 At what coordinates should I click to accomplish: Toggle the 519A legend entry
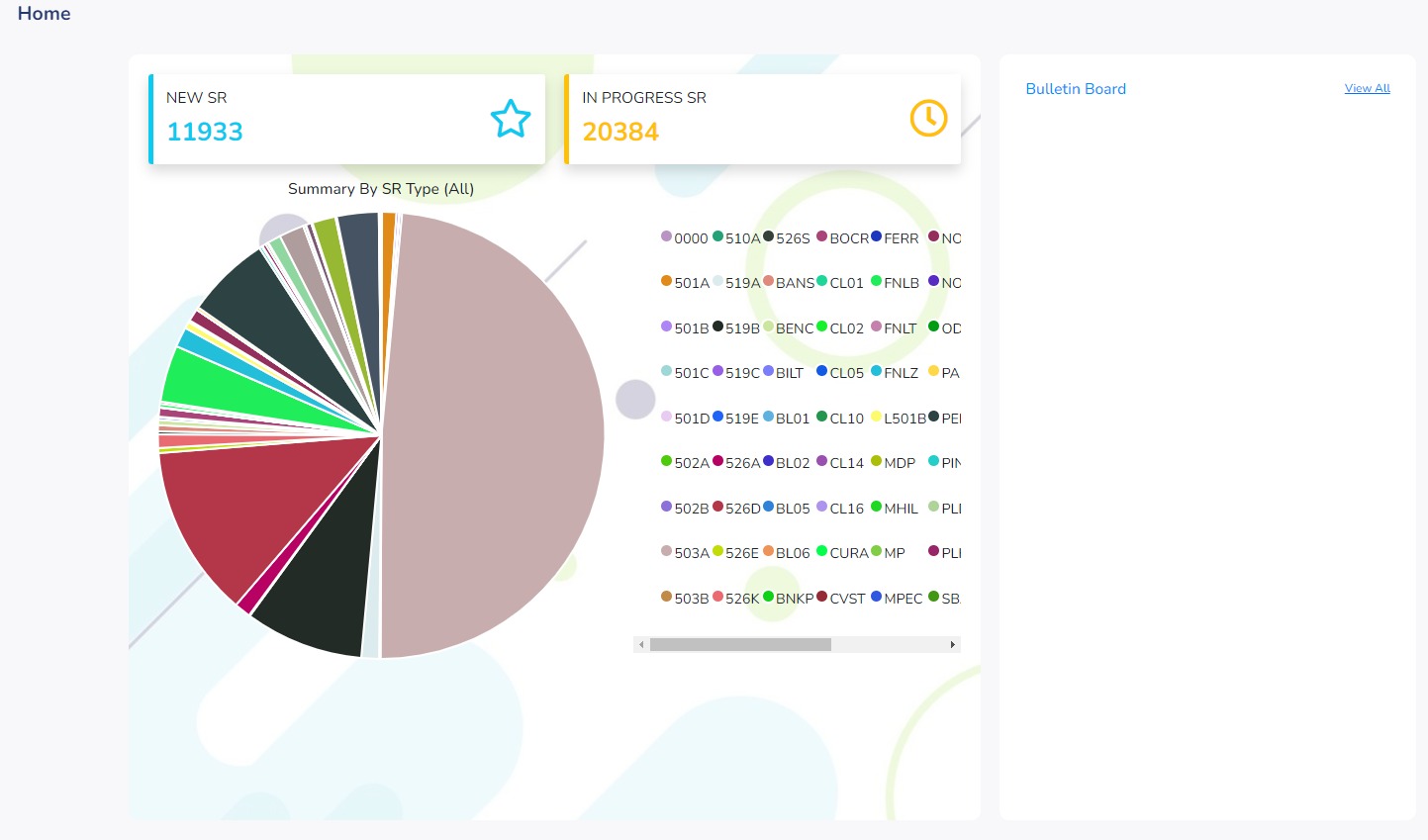736,282
